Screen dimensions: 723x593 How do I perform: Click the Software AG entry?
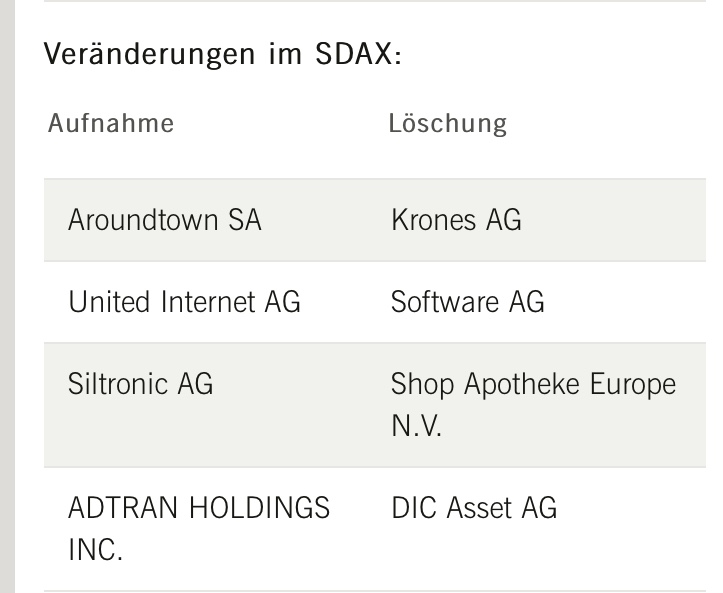coord(467,301)
